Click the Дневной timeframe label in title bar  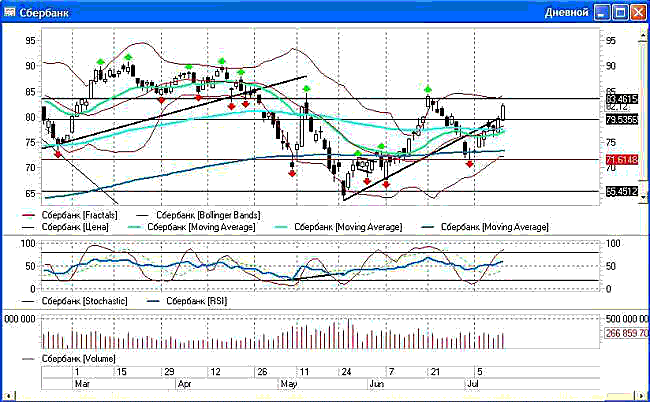tap(566, 12)
